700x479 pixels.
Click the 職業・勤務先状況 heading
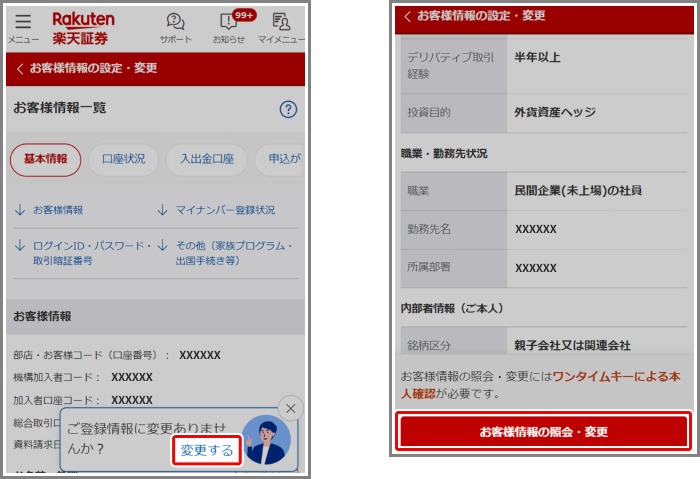point(444,154)
